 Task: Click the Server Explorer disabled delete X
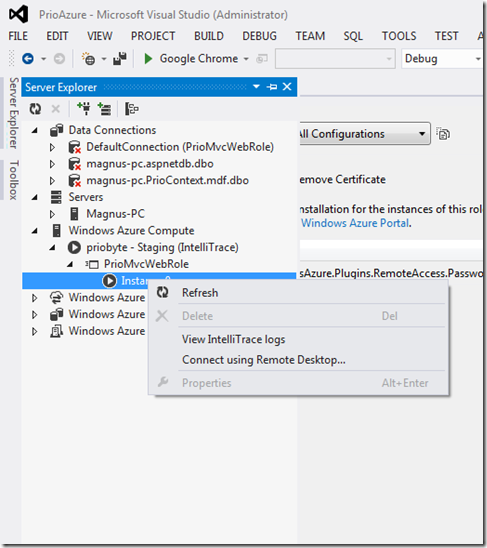coord(56,109)
